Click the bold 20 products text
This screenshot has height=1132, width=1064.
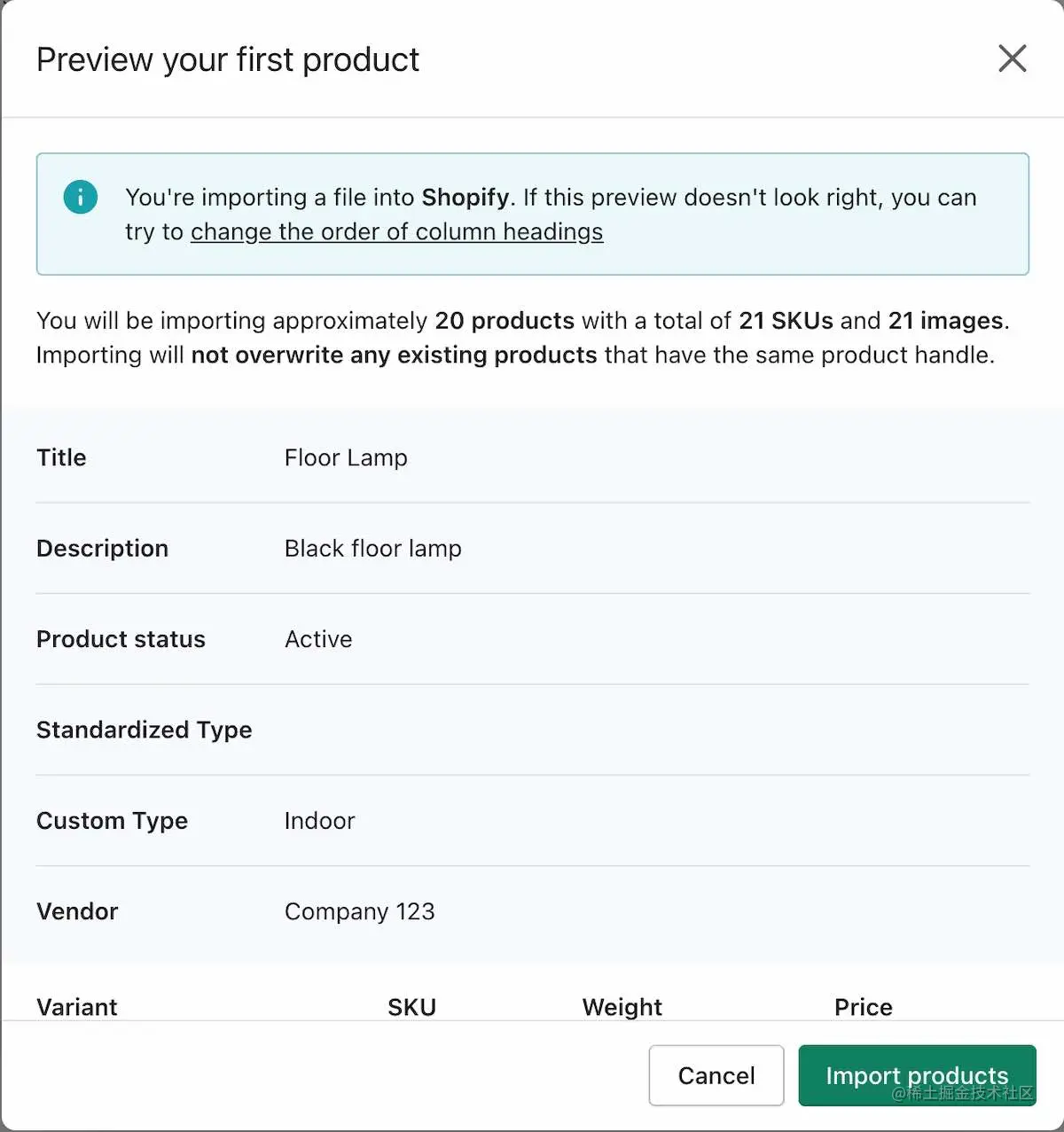point(504,321)
